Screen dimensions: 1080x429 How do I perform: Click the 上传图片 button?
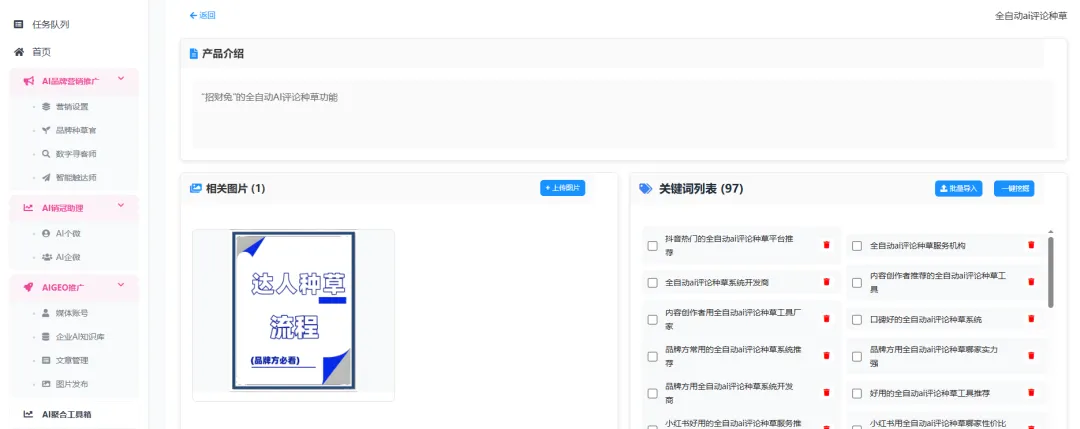(x=562, y=188)
